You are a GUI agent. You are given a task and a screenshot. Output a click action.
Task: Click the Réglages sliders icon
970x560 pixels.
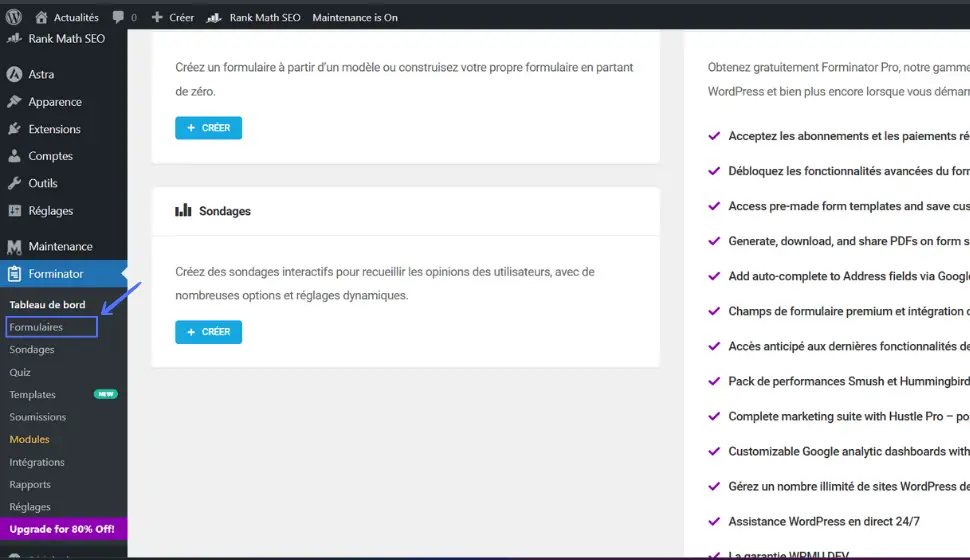(14, 210)
